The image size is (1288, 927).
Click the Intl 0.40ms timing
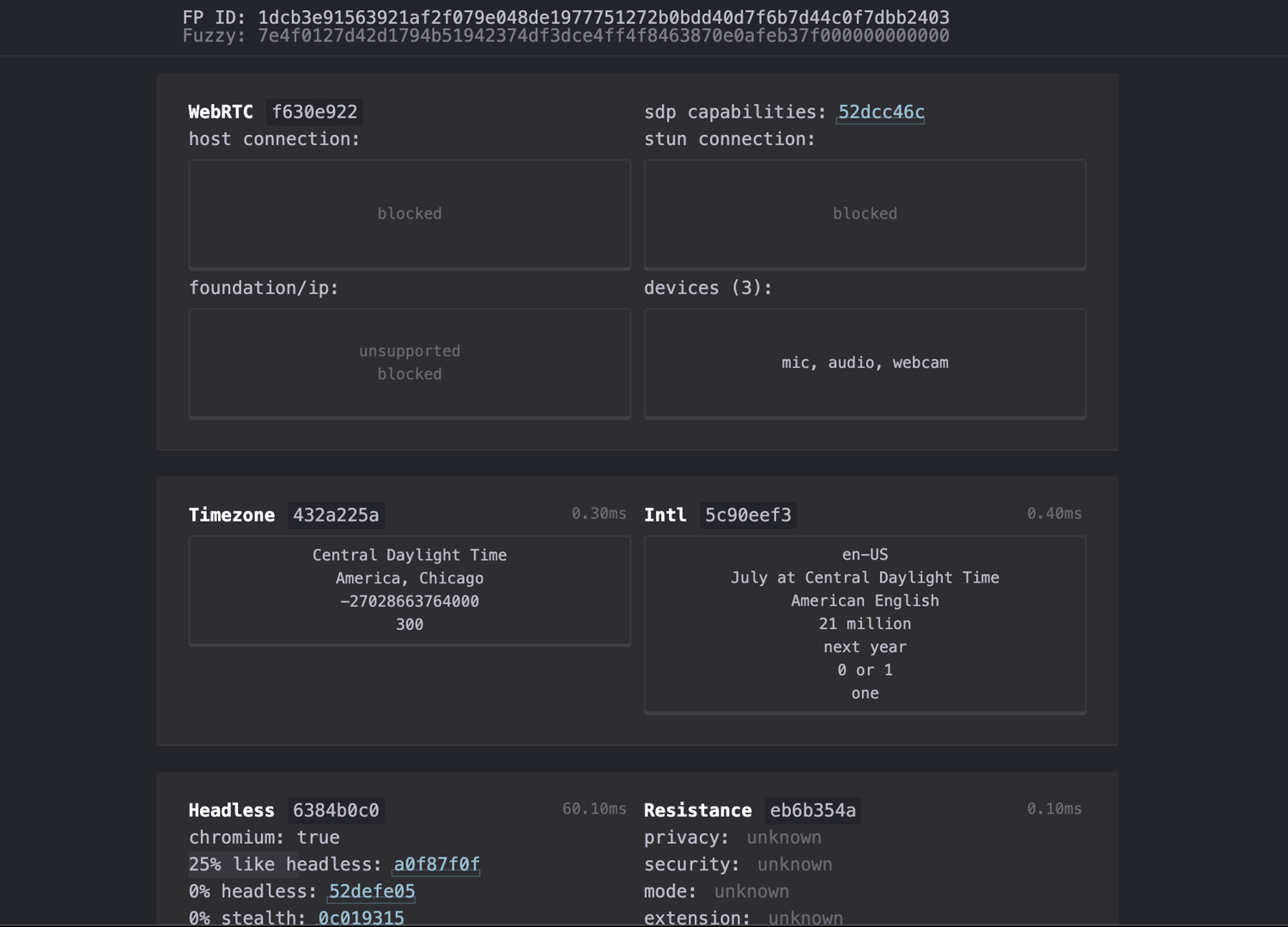pyautogui.click(x=1054, y=514)
